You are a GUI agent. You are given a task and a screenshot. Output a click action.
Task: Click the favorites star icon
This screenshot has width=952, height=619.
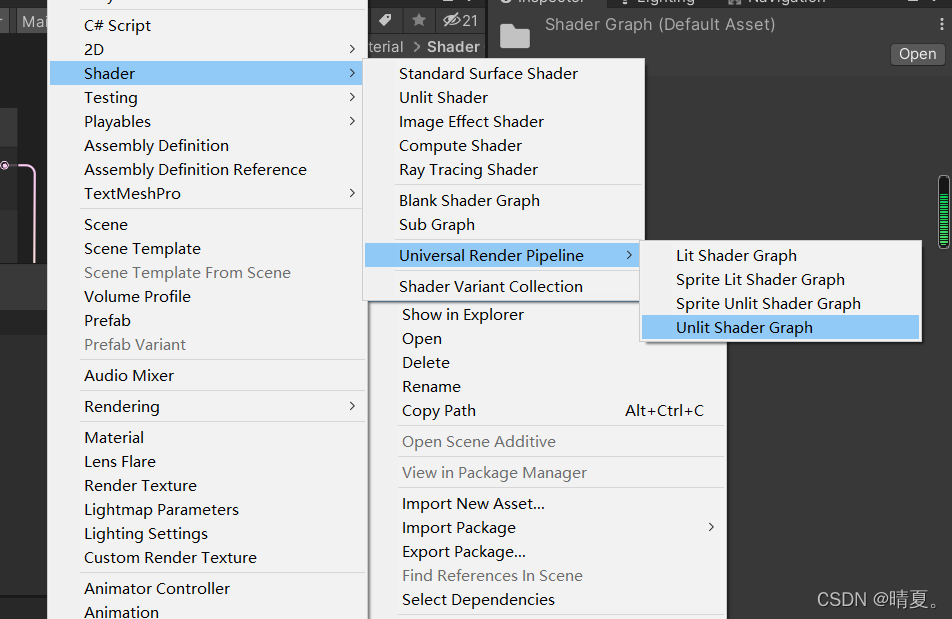click(x=418, y=21)
